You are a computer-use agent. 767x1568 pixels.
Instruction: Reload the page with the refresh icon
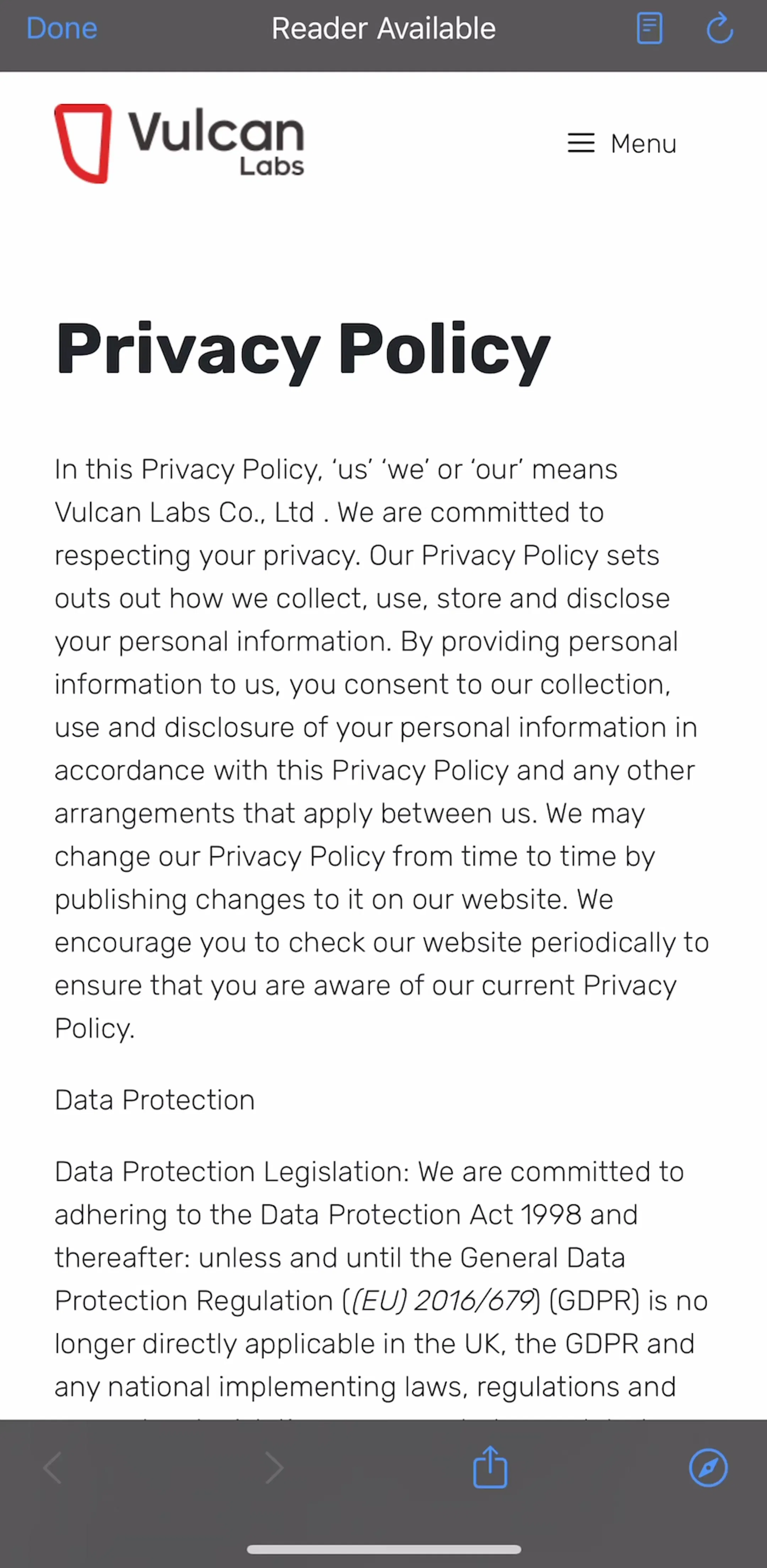coord(719,28)
